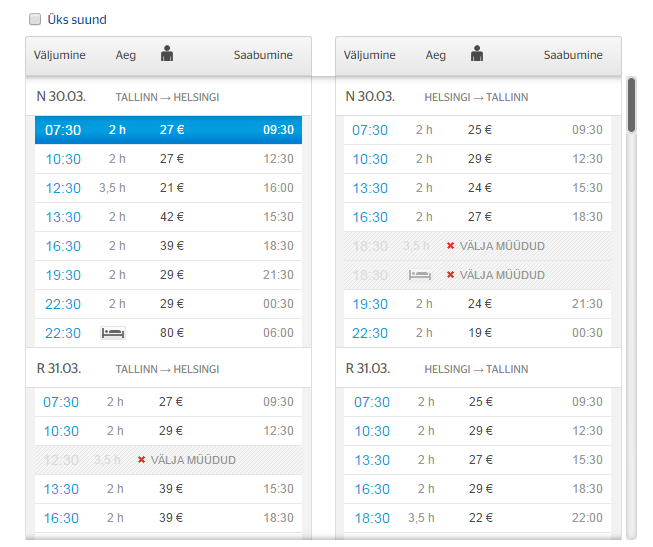
Task: Pick 13:30 Tallinn–Helsingi departure priced 42 €
Action: 168,217
